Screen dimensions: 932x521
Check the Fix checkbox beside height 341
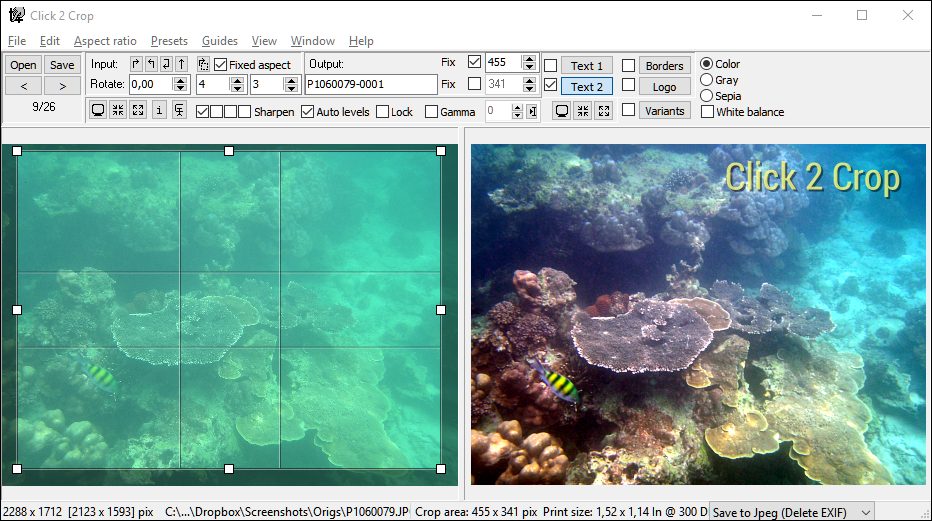tap(474, 84)
